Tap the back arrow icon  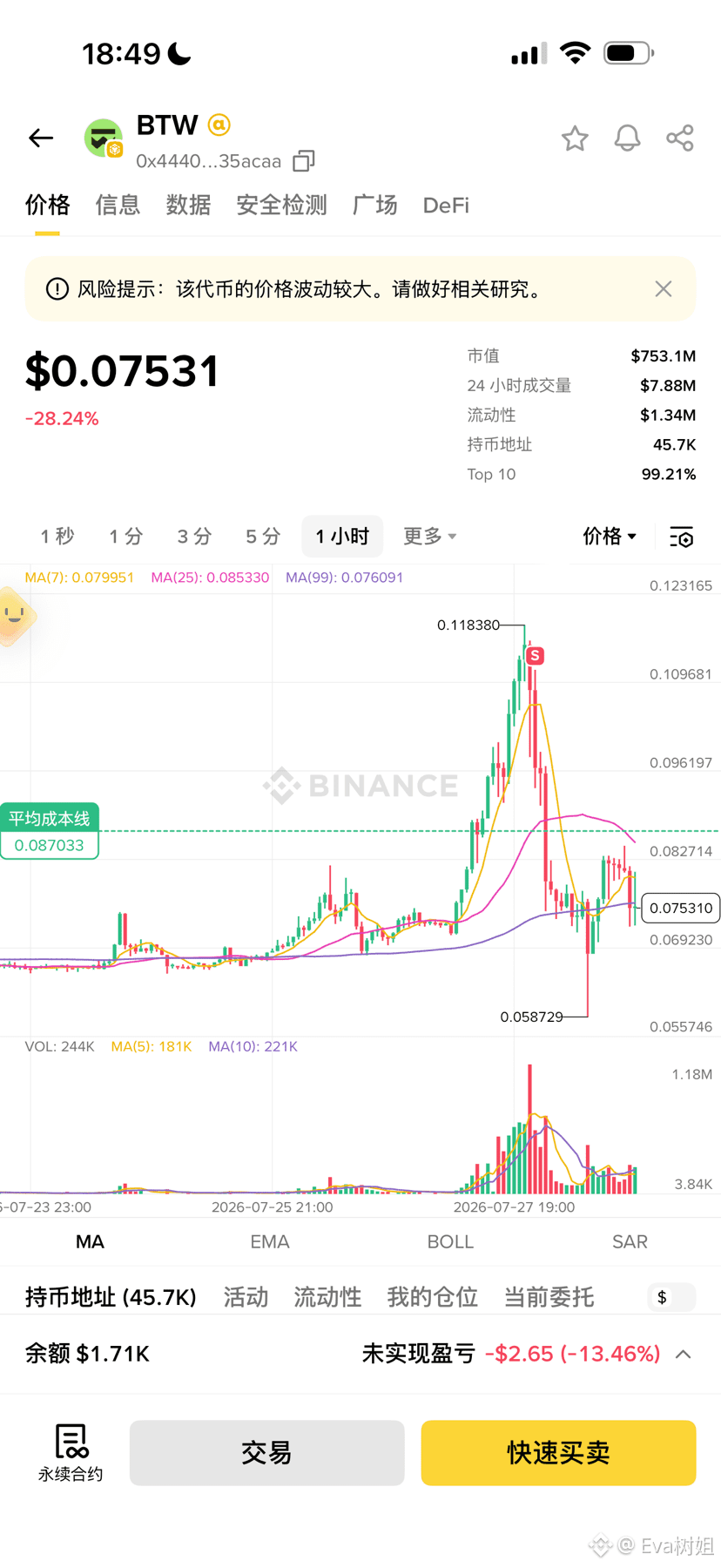tap(41, 138)
